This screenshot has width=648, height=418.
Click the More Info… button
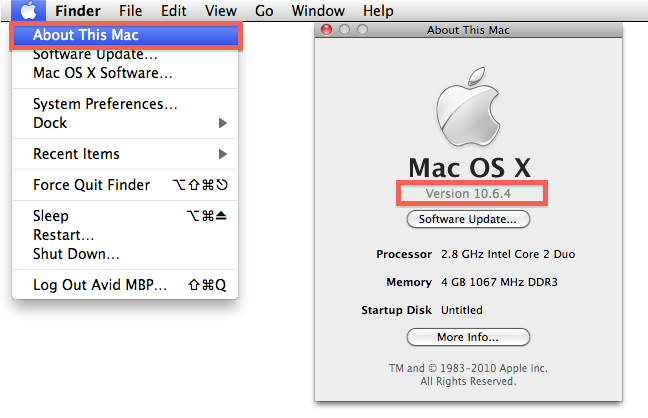click(468, 337)
